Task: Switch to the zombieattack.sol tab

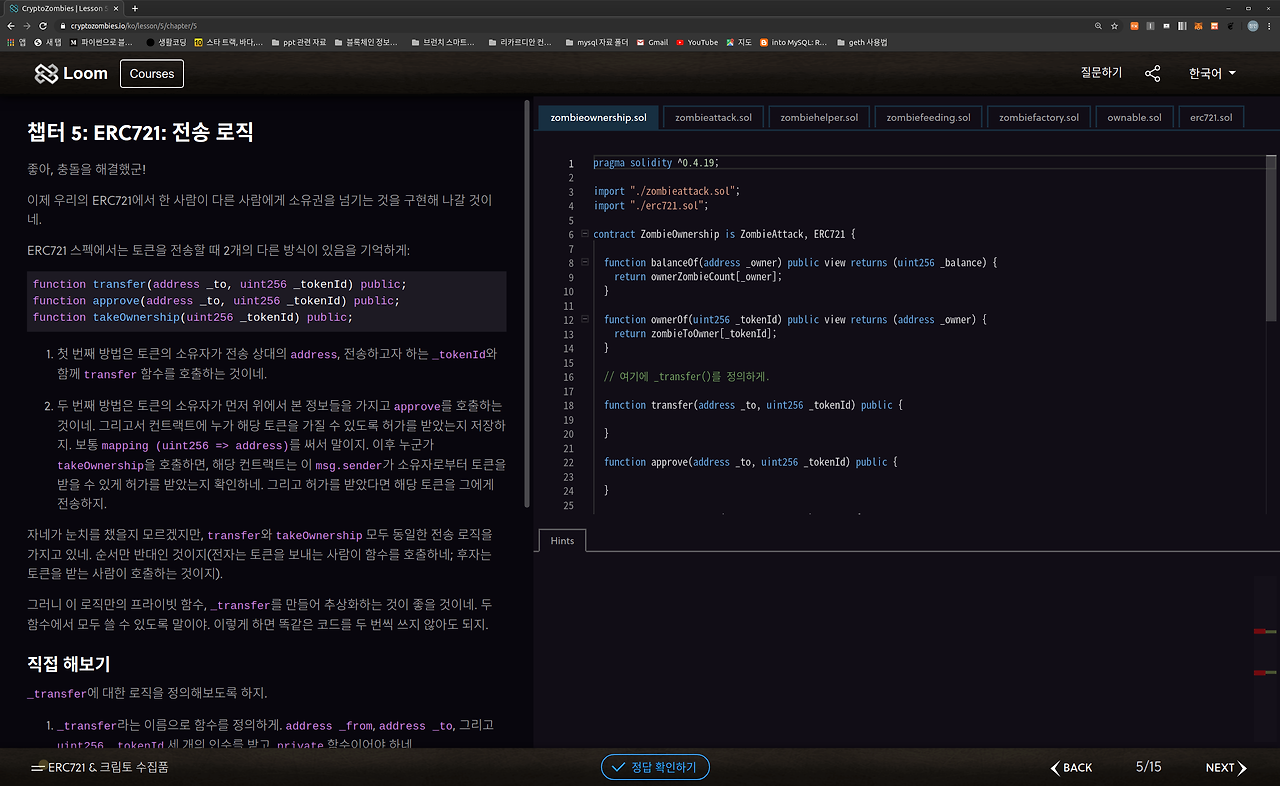Action: [713, 117]
